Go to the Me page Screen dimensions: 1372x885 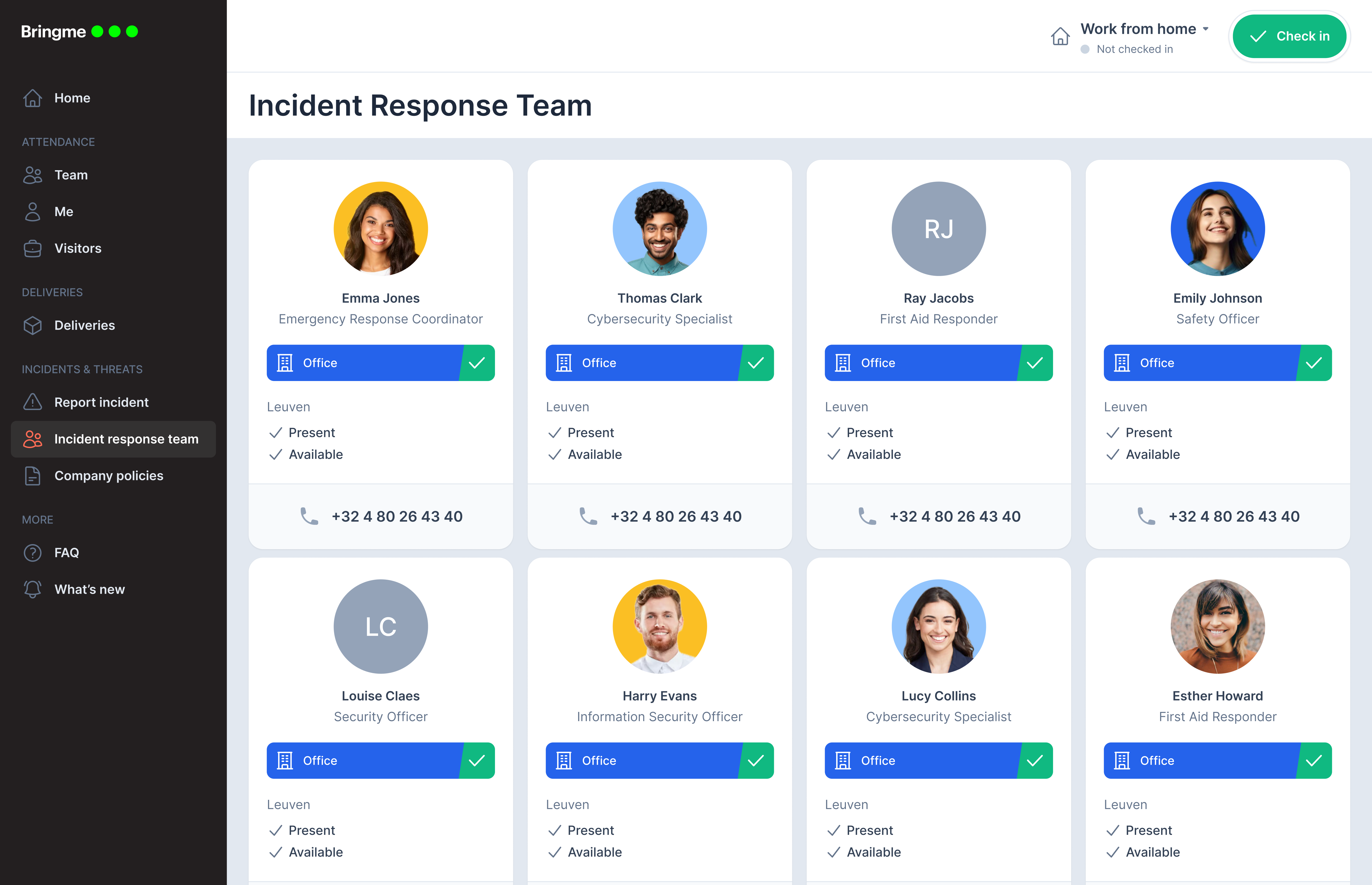[x=113, y=212]
